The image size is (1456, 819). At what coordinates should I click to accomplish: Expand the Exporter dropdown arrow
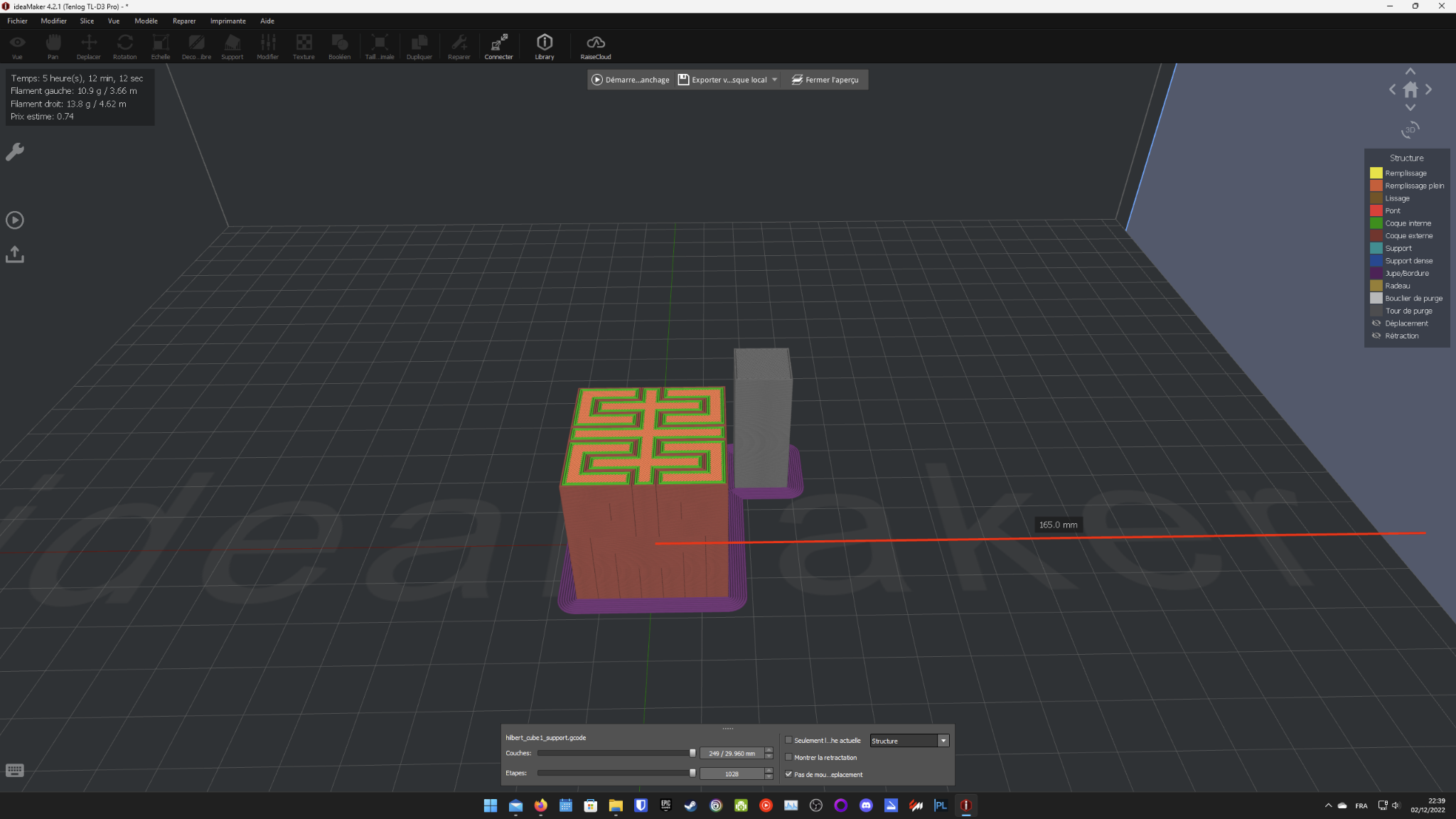pyautogui.click(x=775, y=80)
